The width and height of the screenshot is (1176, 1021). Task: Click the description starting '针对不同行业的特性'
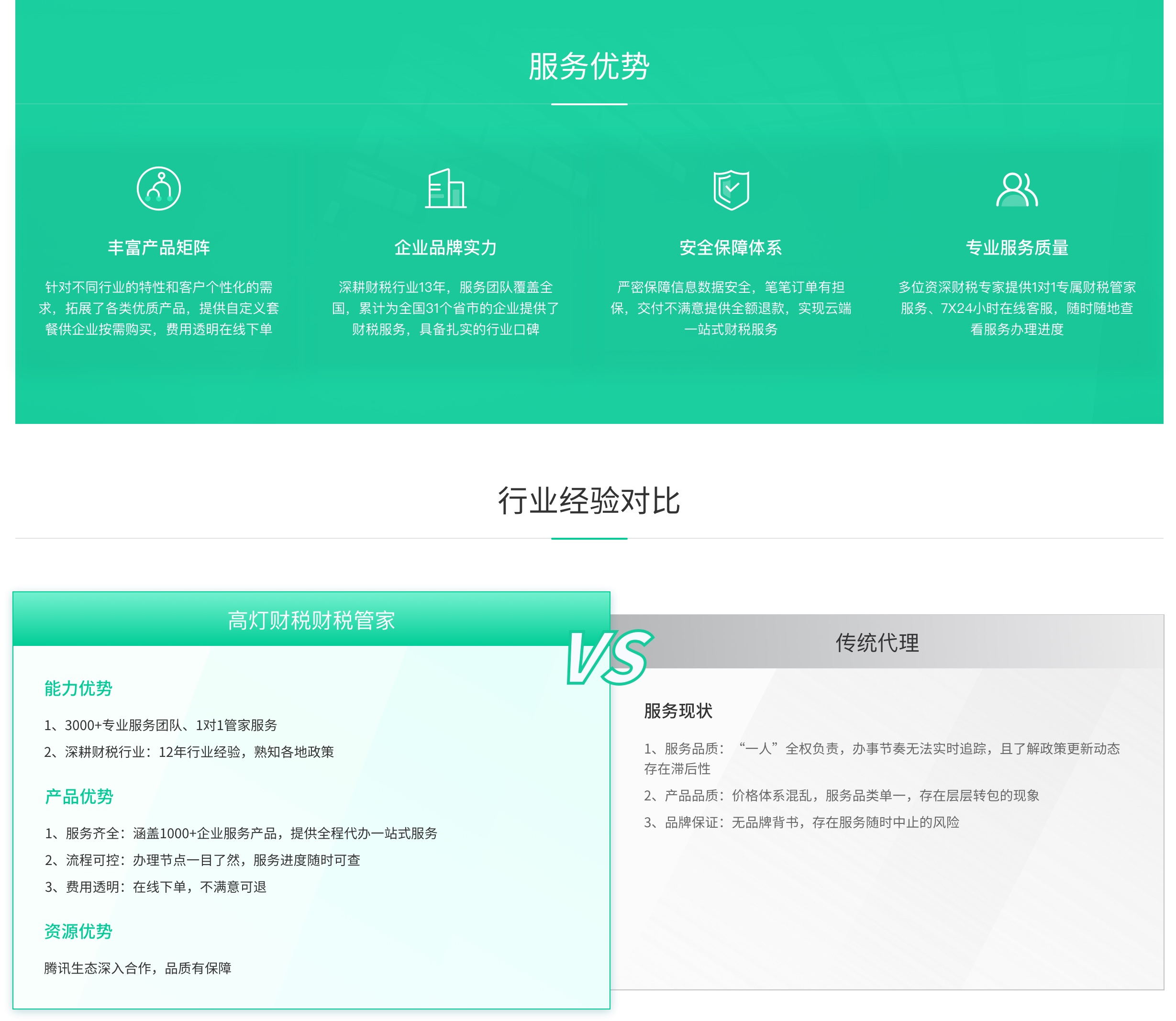click(158, 308)
